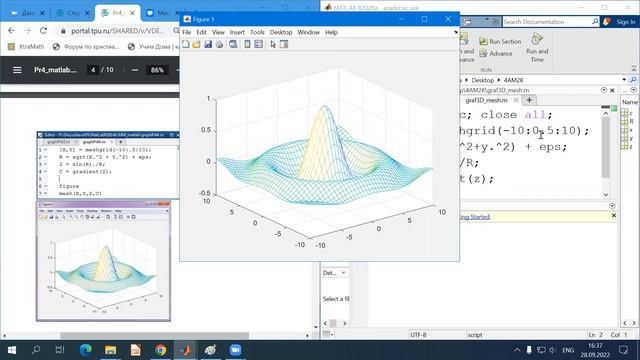Open Zoom from the taskbar

click(x=235, y=350)
